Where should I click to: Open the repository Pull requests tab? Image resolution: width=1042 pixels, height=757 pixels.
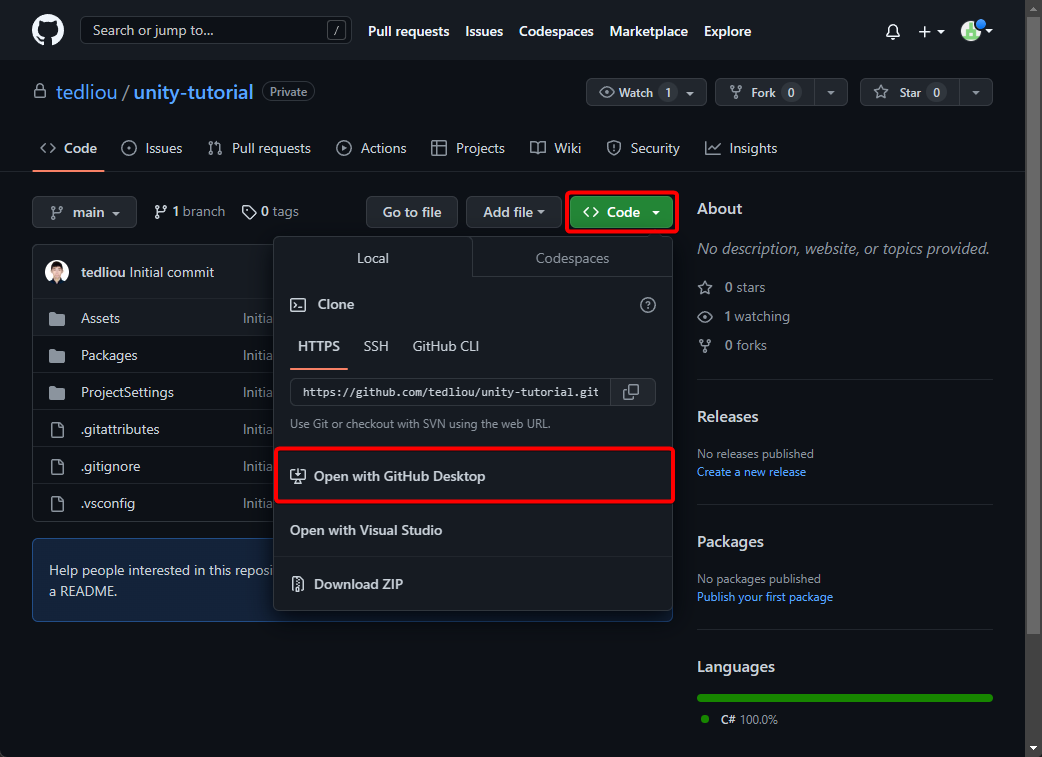pyautogui.click(x=259, y=148)
